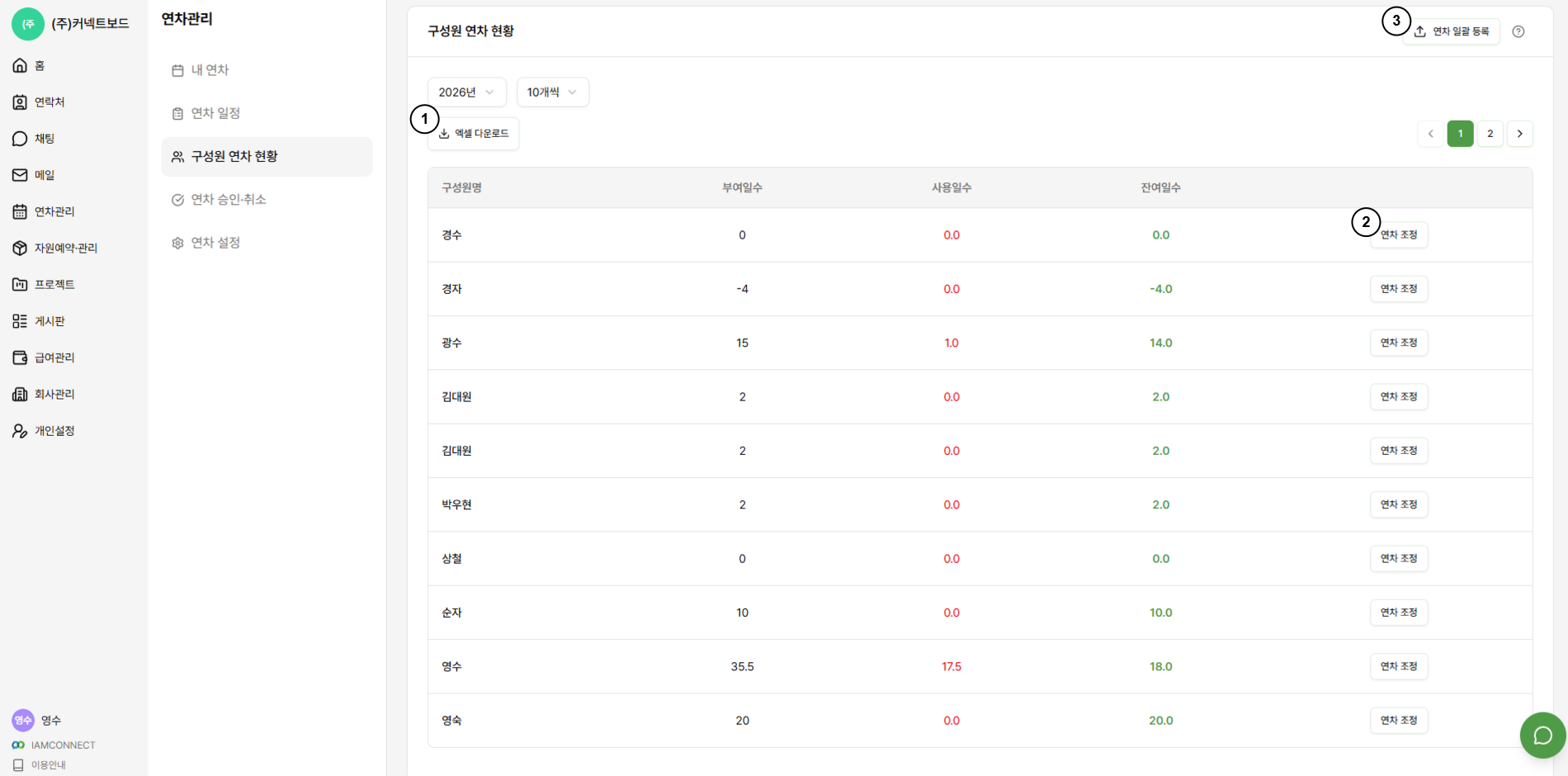Open the green chat support bubble
The image size is (1568, 776).
tap(1542, 736)
